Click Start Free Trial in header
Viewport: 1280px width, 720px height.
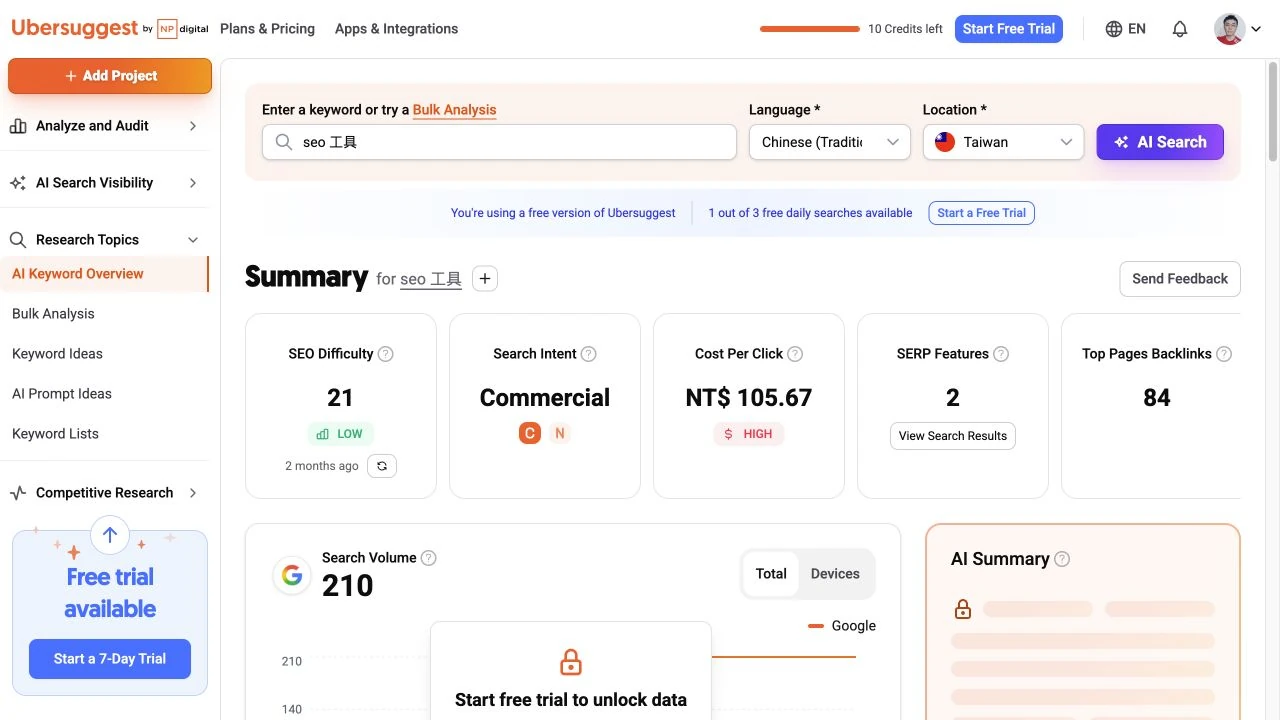pyautogui.click(x=1009, y=29)
